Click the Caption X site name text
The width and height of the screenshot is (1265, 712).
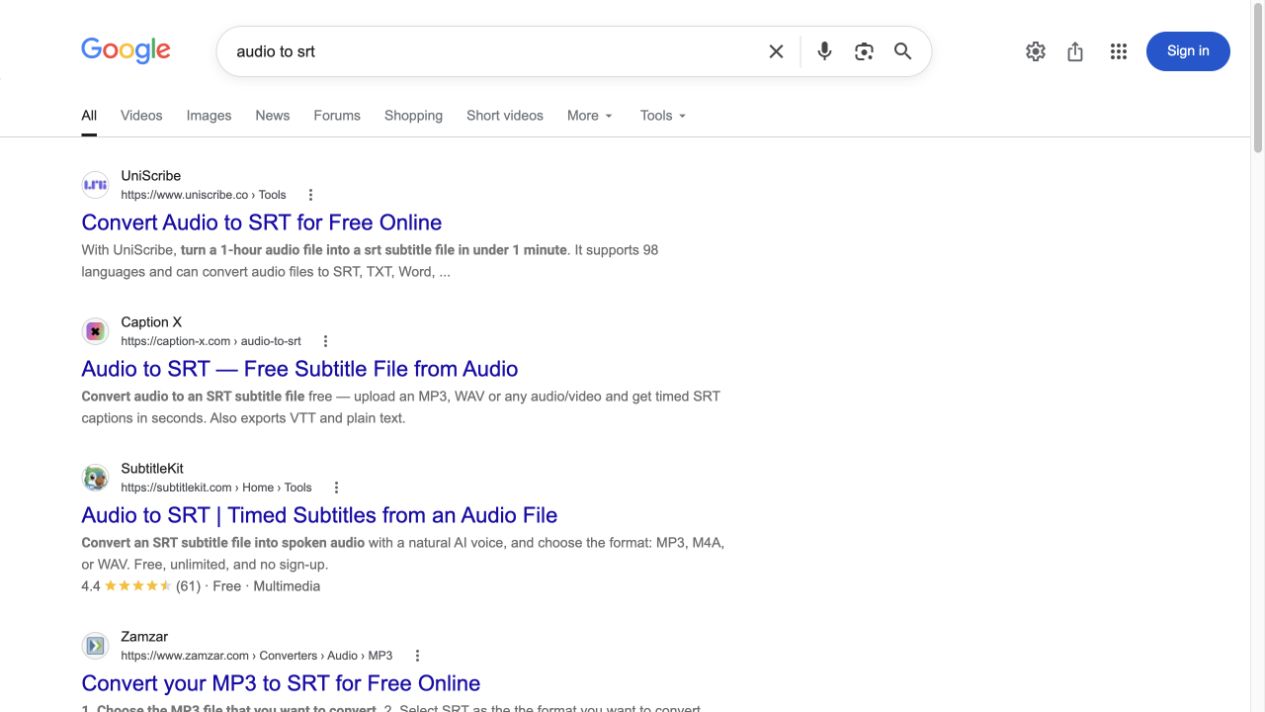point(151,322)
